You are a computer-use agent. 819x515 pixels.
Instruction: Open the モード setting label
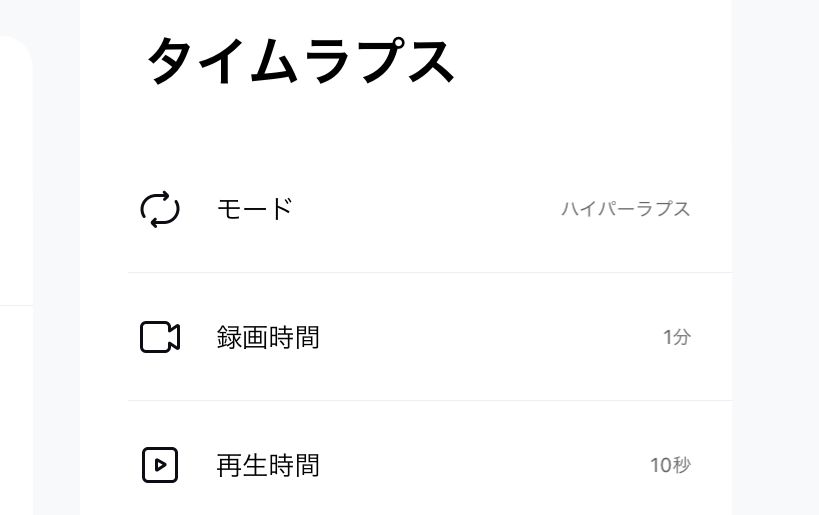[254, 209]
